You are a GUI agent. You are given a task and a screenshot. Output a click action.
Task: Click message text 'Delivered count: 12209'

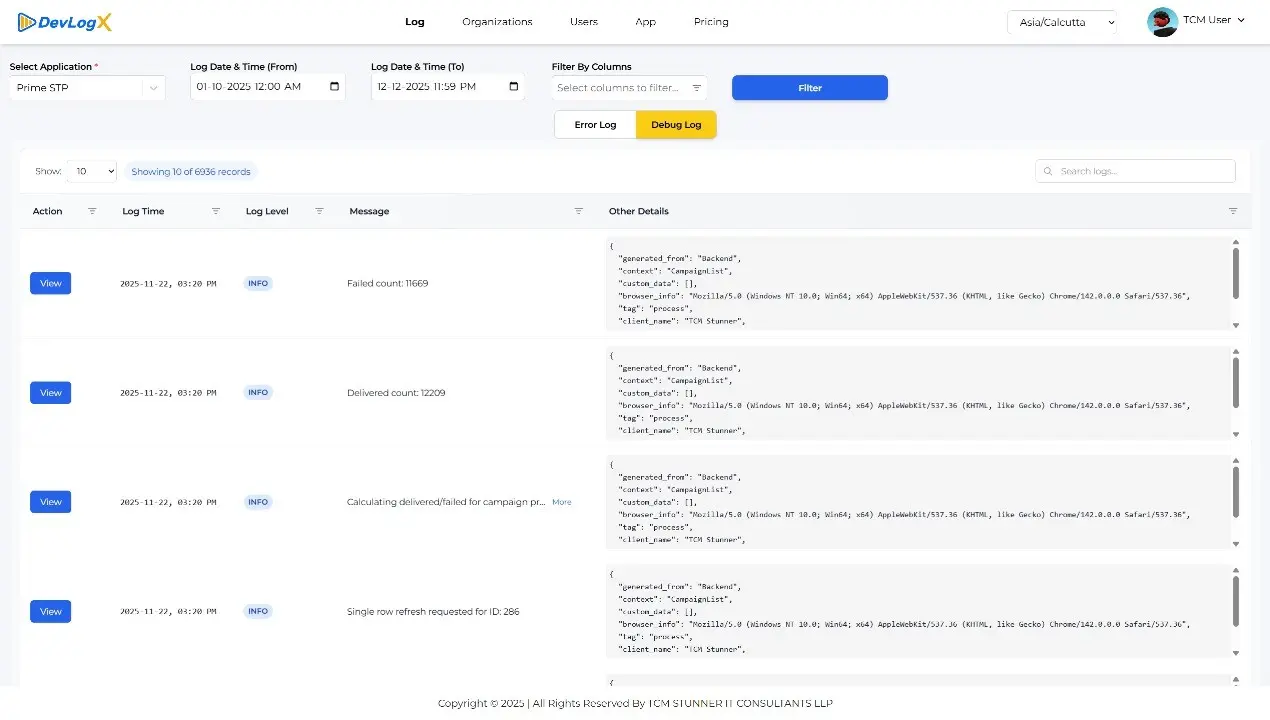396,393
